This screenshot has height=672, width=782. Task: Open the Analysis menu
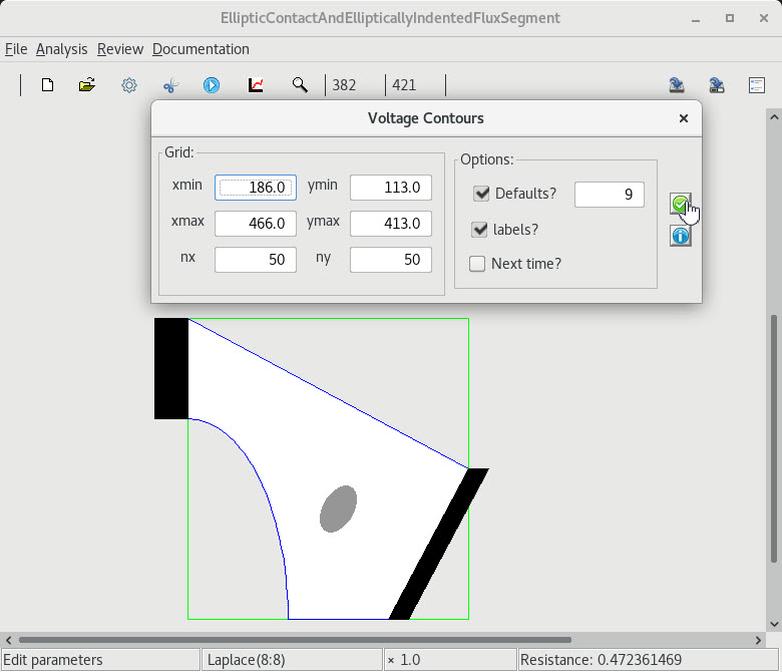click(x=61, y=49)
